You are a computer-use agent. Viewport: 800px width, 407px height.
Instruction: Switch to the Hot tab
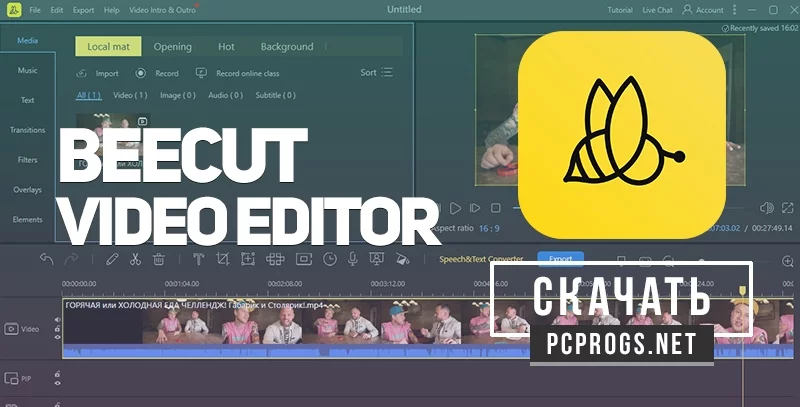tap(226, 46)
